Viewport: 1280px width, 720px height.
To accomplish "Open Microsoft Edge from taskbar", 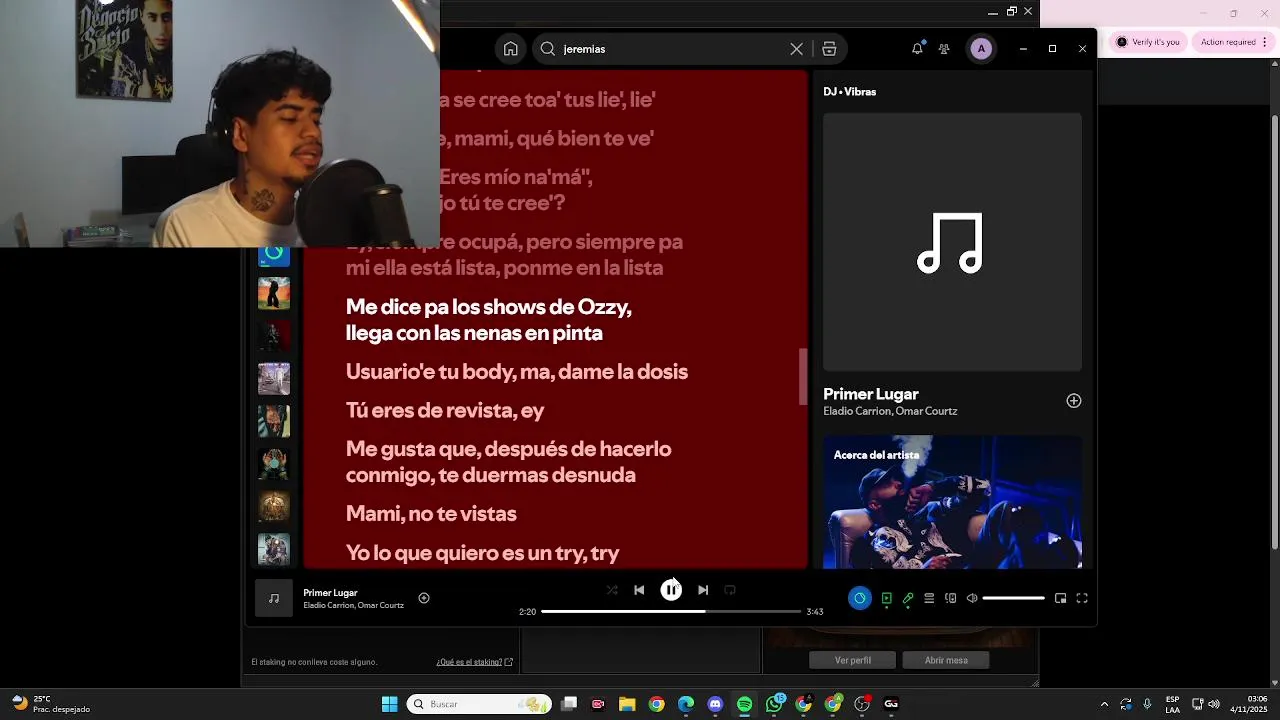I will click(x=686, y=704).
